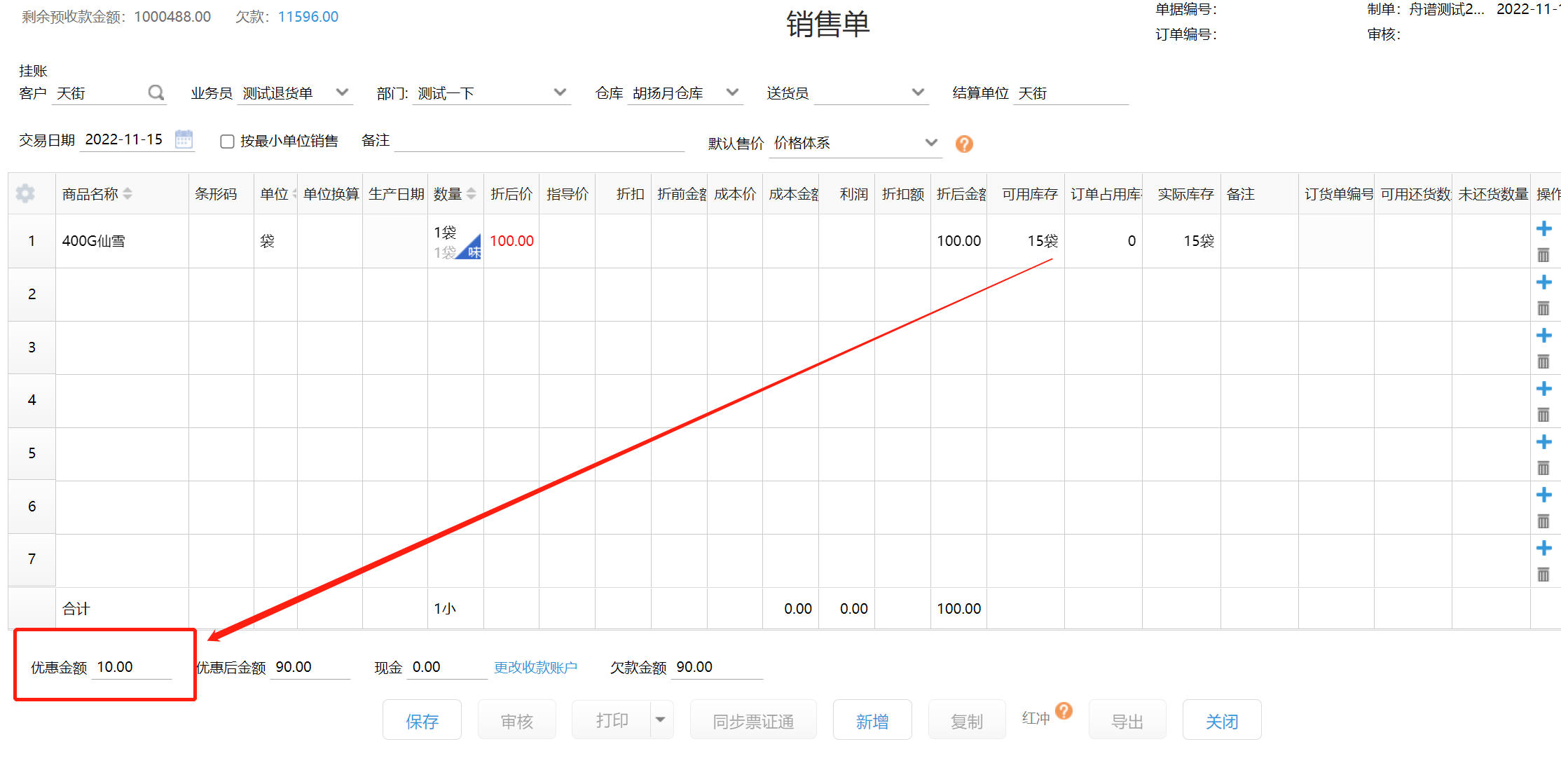Select the 400G仙雪 product cell
The height and width of the screenshot is (784, 1561).
click(122, 241)
